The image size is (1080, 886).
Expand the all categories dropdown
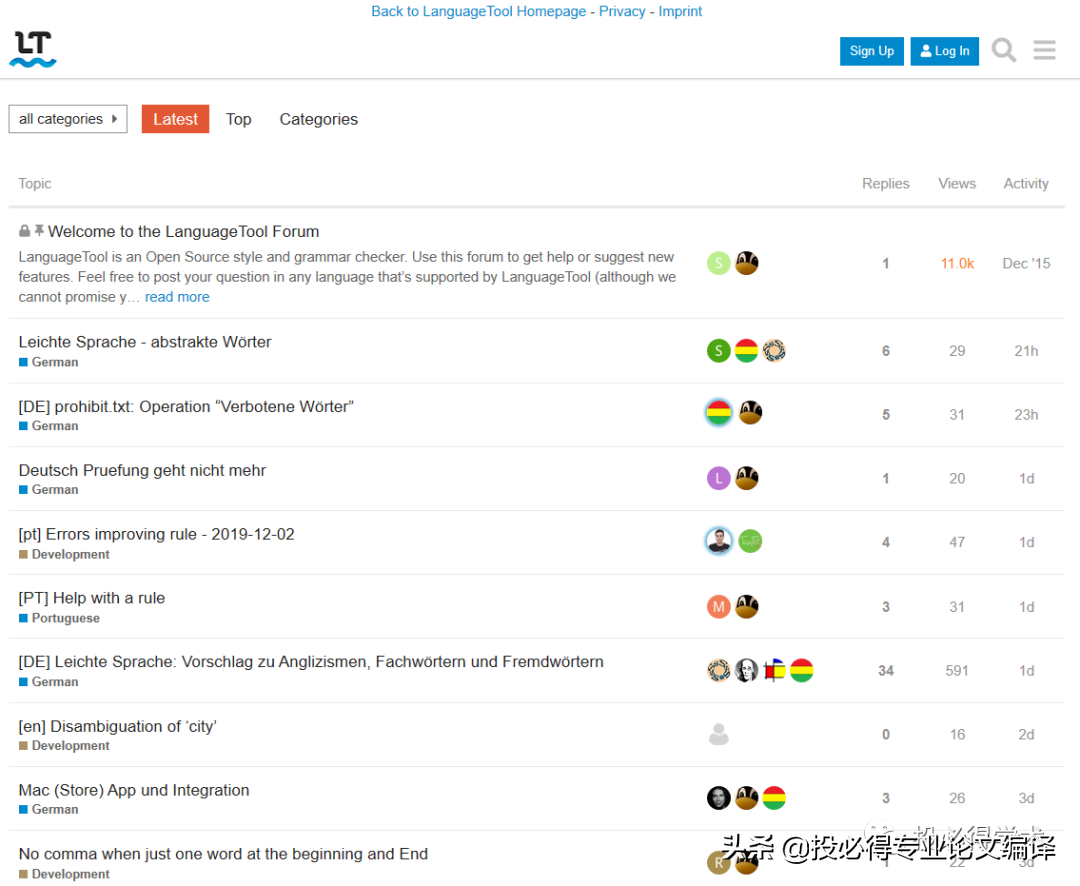68,119
